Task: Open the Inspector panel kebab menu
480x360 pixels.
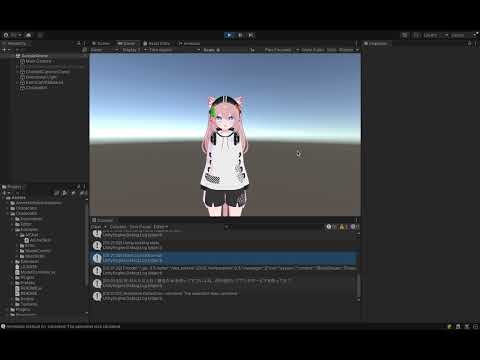Action: [476, 43]
